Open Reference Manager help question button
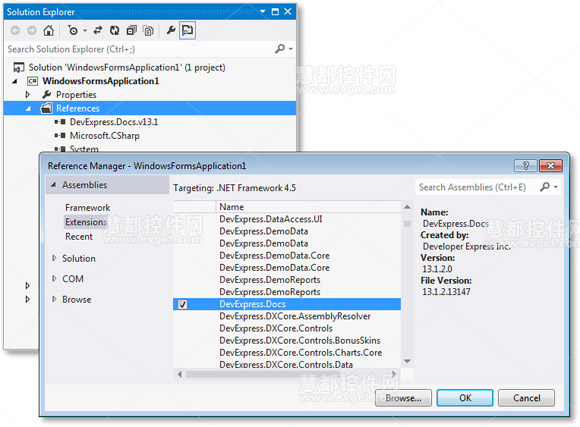The width and height of the screenshot is (580, 427). 526,166
